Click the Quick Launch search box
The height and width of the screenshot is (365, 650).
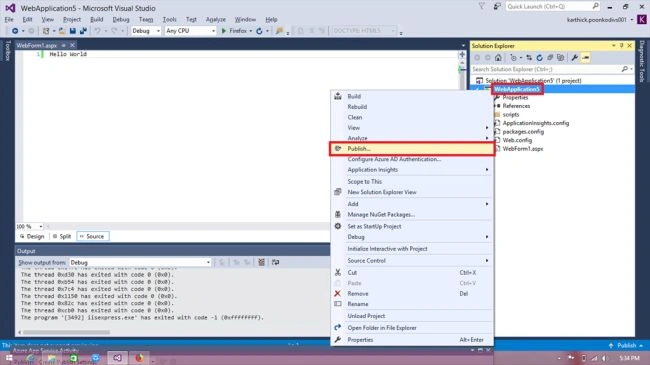553,6
